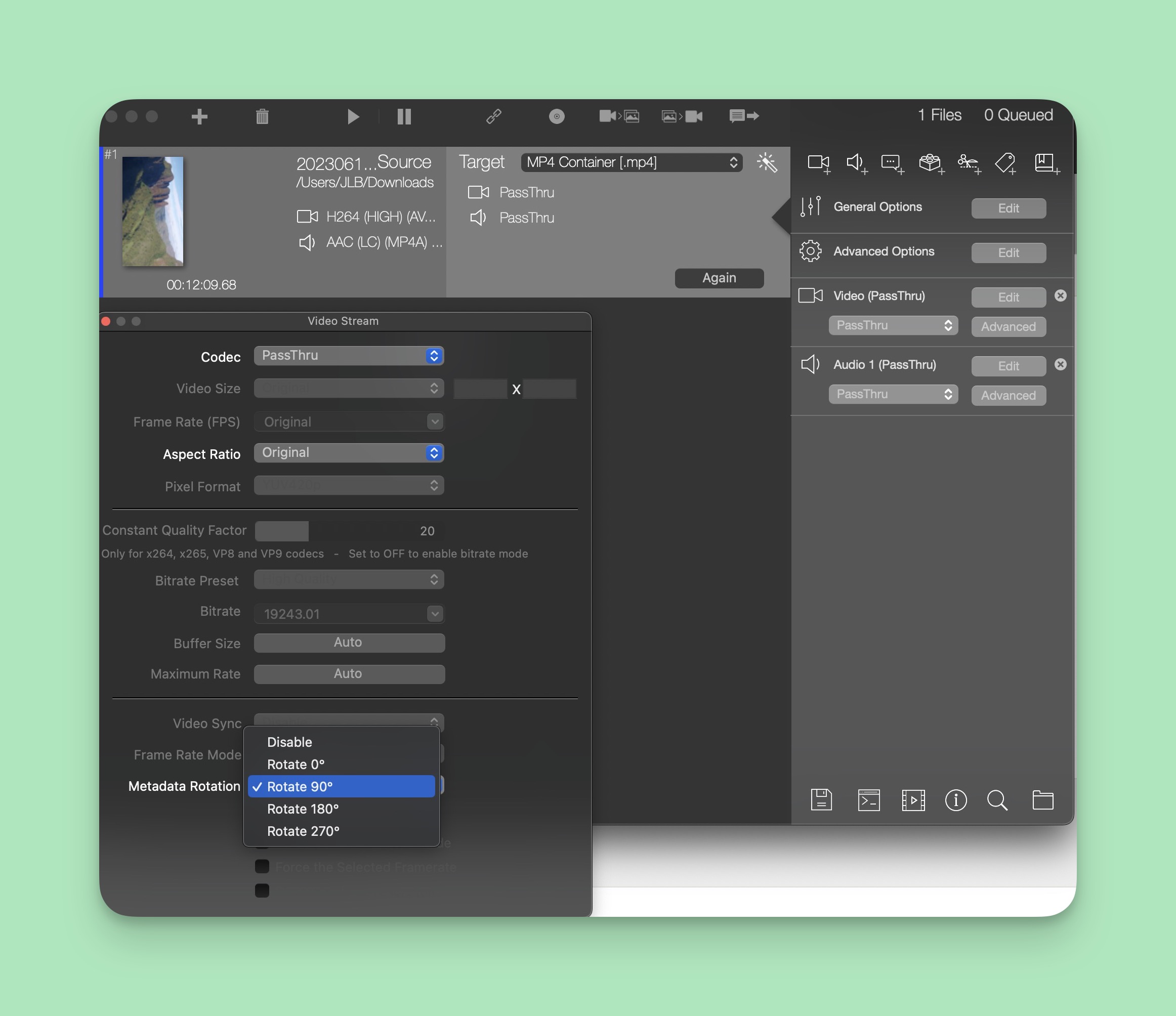Image resolution: width=1176 pixels, height=1016 pixels.
Task: Click Edit next to General Options
Action: (1008, 208)
